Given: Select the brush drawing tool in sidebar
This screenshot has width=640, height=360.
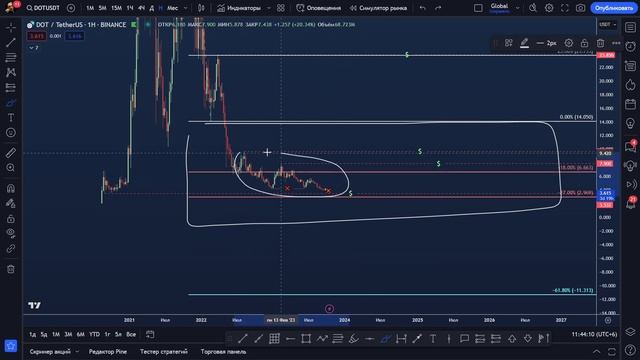Looking at the screenshot, I should pos(11,102).
